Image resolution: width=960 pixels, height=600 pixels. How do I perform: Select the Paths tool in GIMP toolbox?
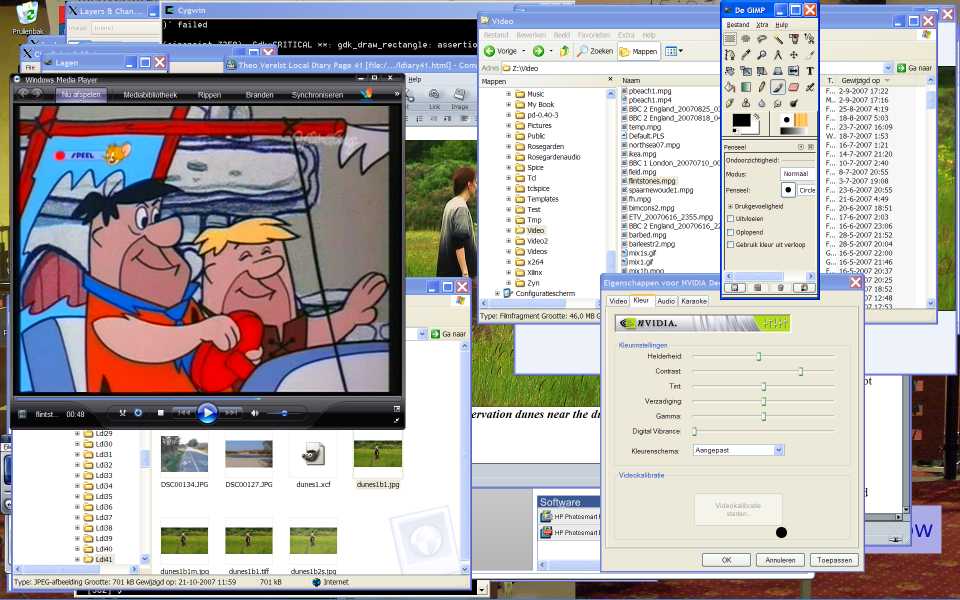point(730,55)
